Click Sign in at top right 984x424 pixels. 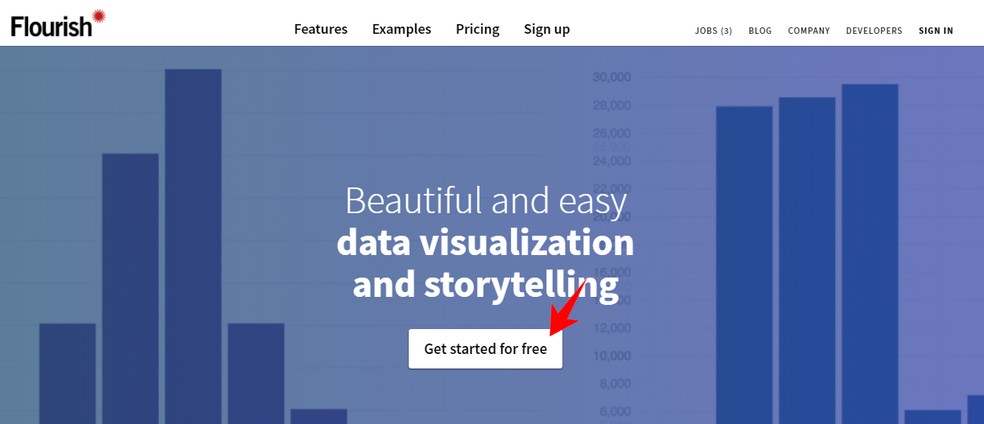(935, 31)
